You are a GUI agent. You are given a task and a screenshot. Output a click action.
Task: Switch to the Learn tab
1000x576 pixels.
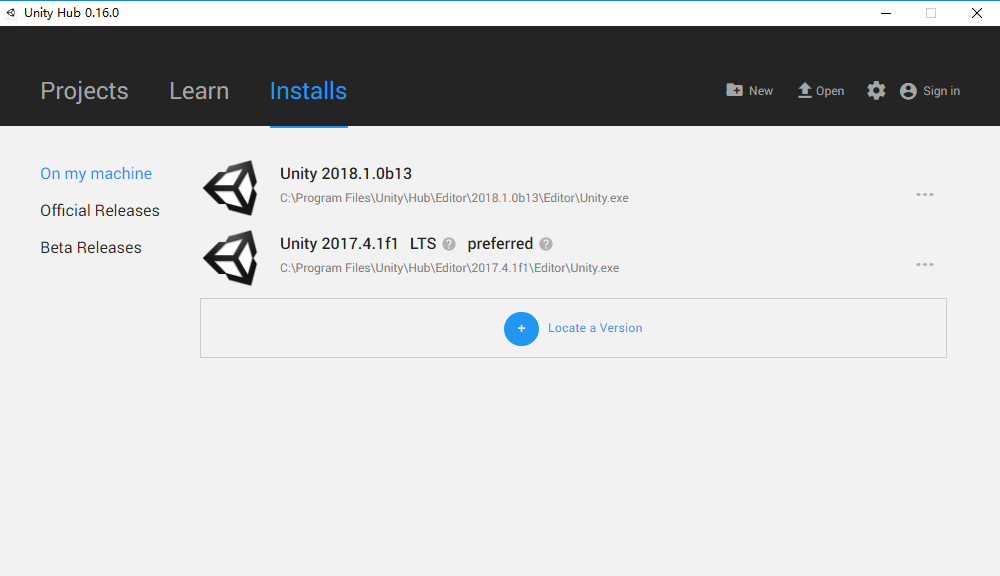199,91
